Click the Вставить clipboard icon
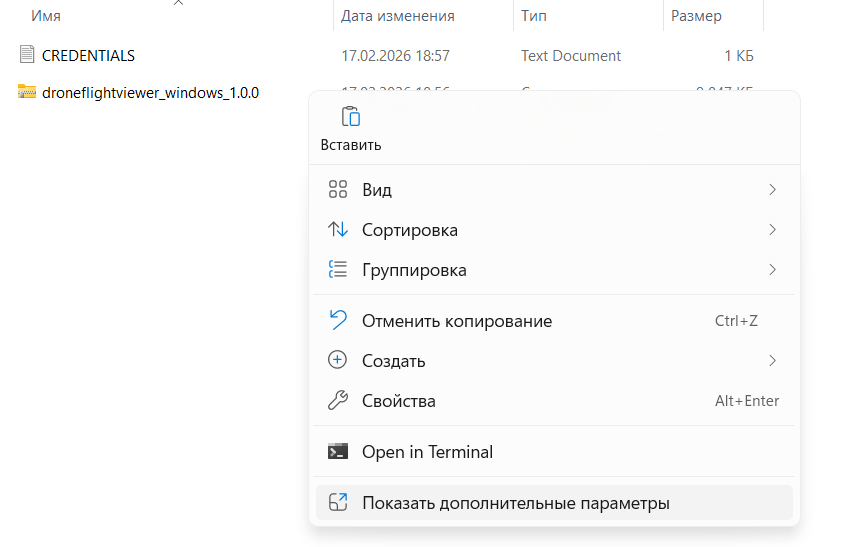This screenshot has height=547, width=847. point(350,117)
